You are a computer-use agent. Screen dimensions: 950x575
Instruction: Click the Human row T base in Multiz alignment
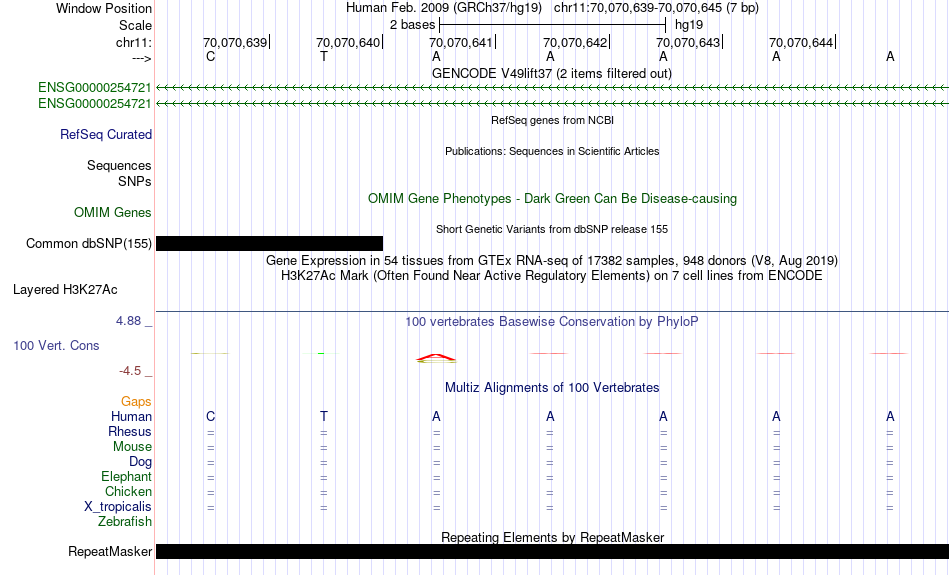click(x=324, y=417)
